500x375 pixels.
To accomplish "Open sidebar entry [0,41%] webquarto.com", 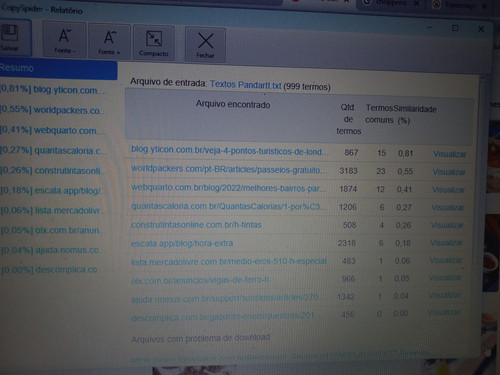I will click(x=52, y=130).
